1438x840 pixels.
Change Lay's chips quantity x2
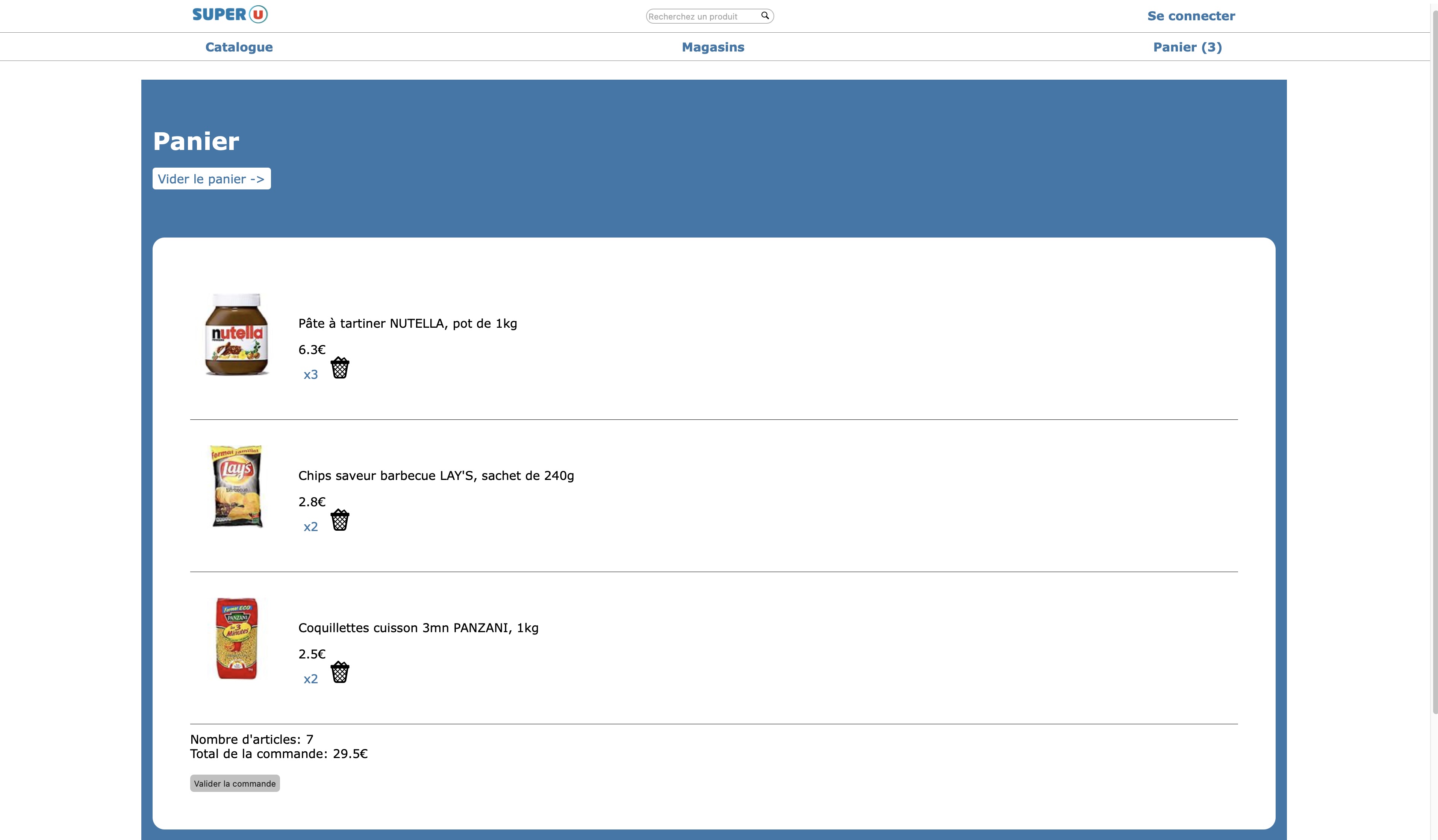click(310, 527)
